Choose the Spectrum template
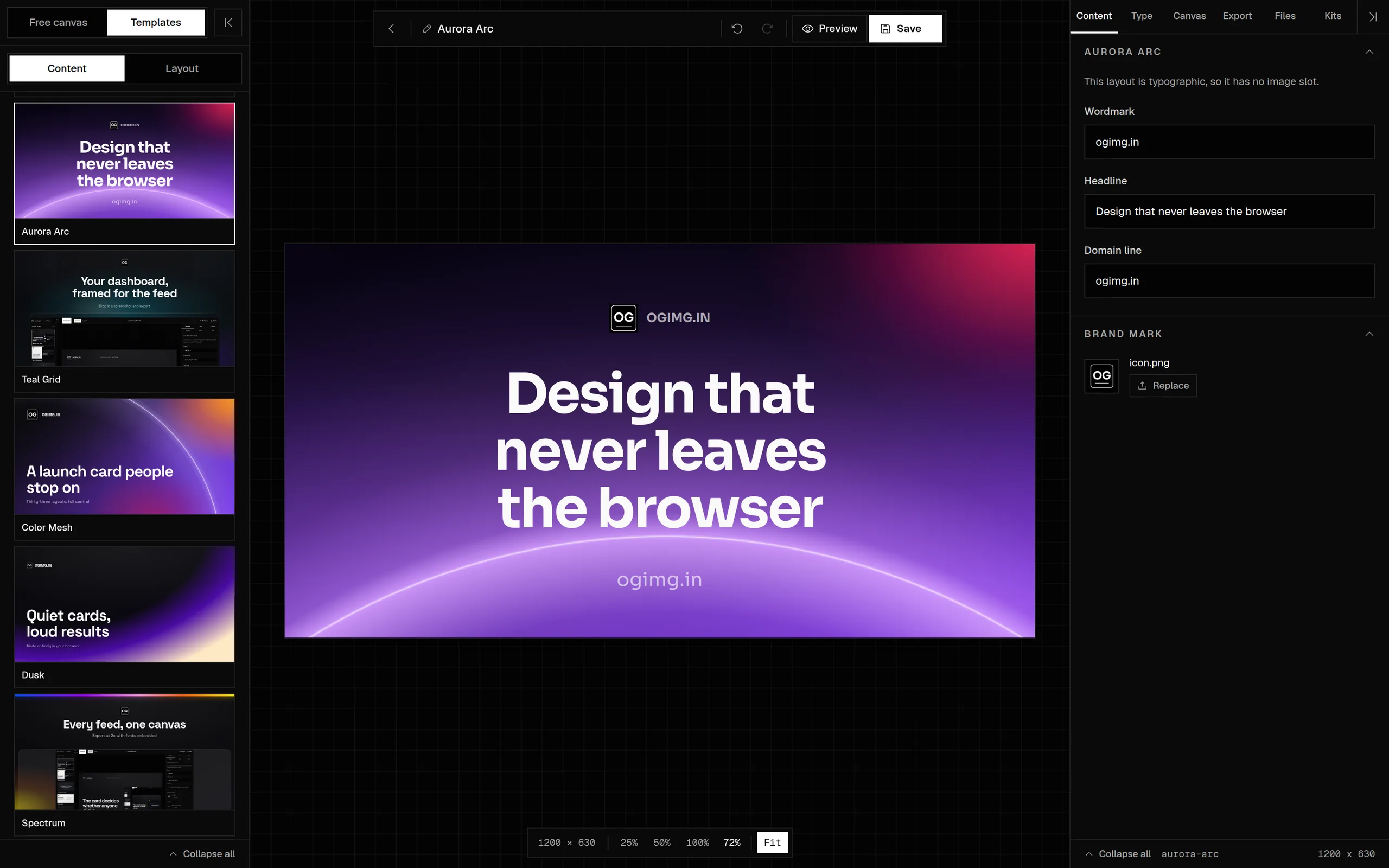 pos(125,765)
